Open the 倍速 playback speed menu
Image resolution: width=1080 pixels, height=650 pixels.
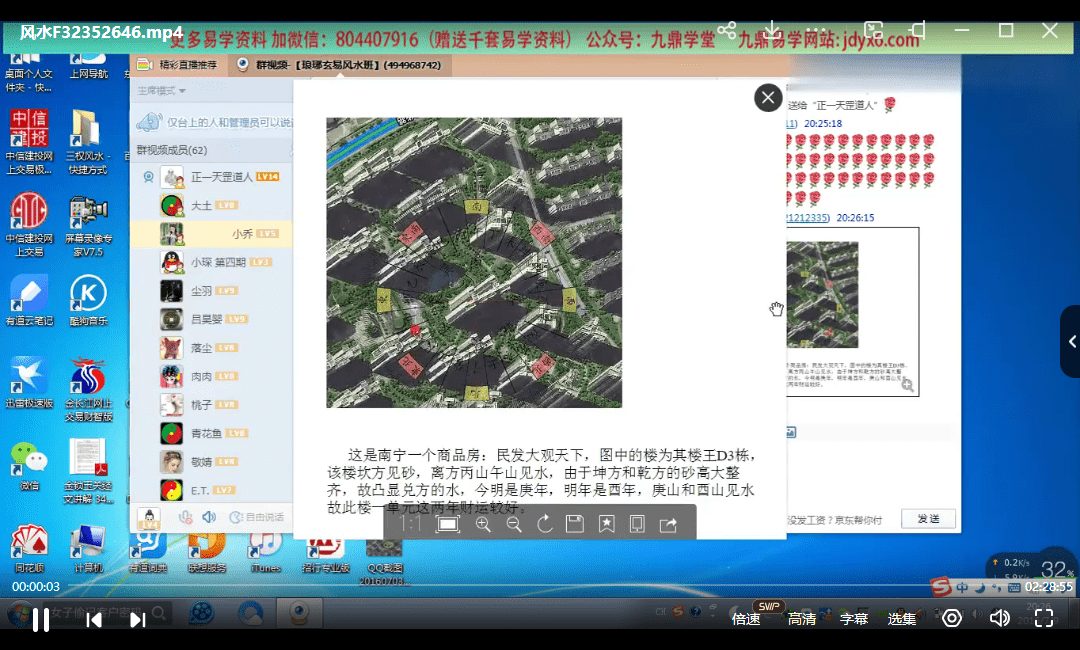tap(746, 619)
